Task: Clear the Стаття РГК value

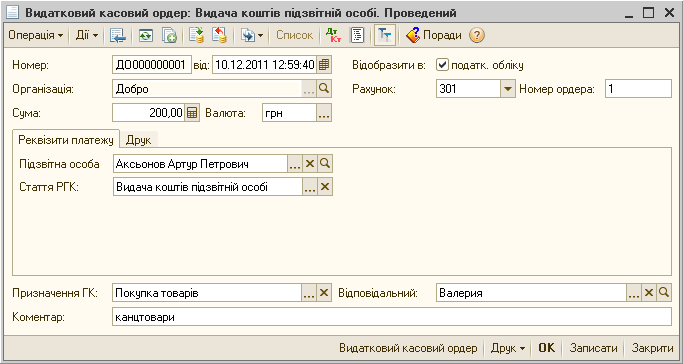Action: coord(325,188)
